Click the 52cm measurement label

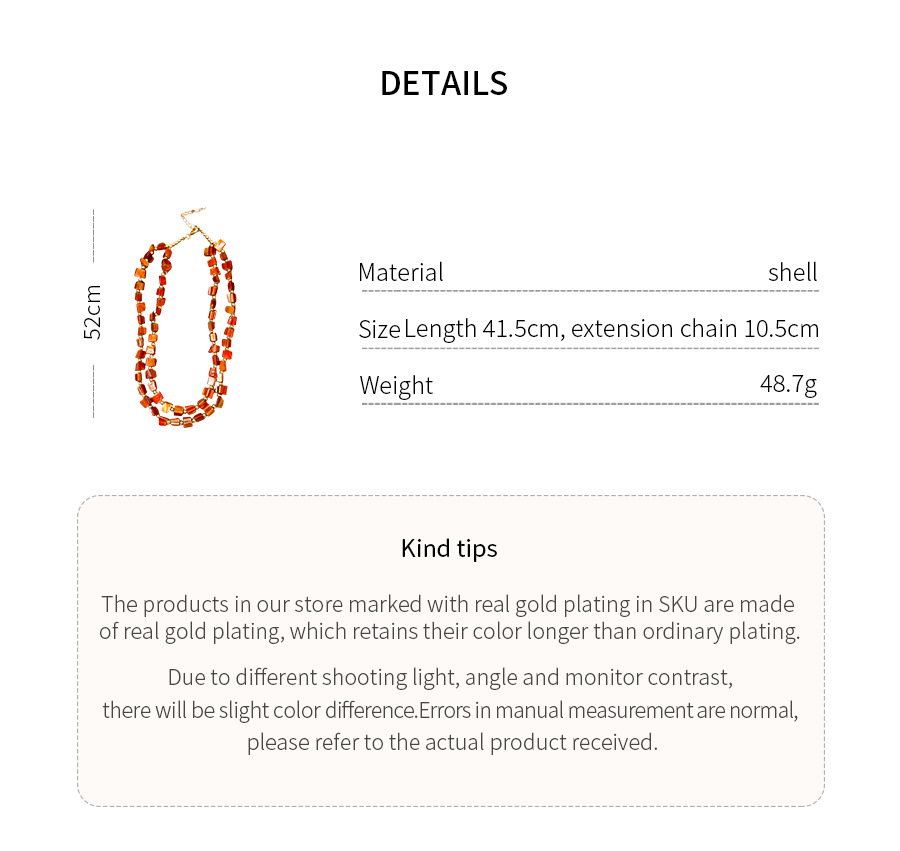92,312
